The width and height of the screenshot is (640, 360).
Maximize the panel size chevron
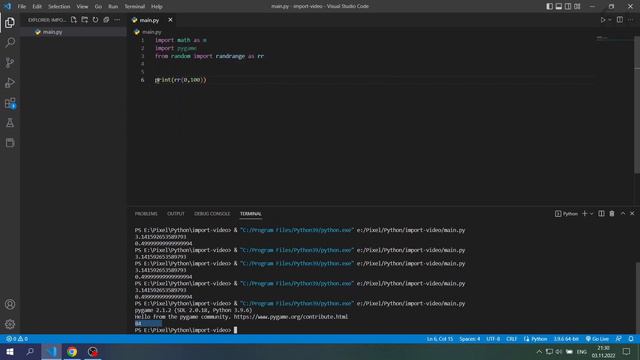[x=623, y=213]
